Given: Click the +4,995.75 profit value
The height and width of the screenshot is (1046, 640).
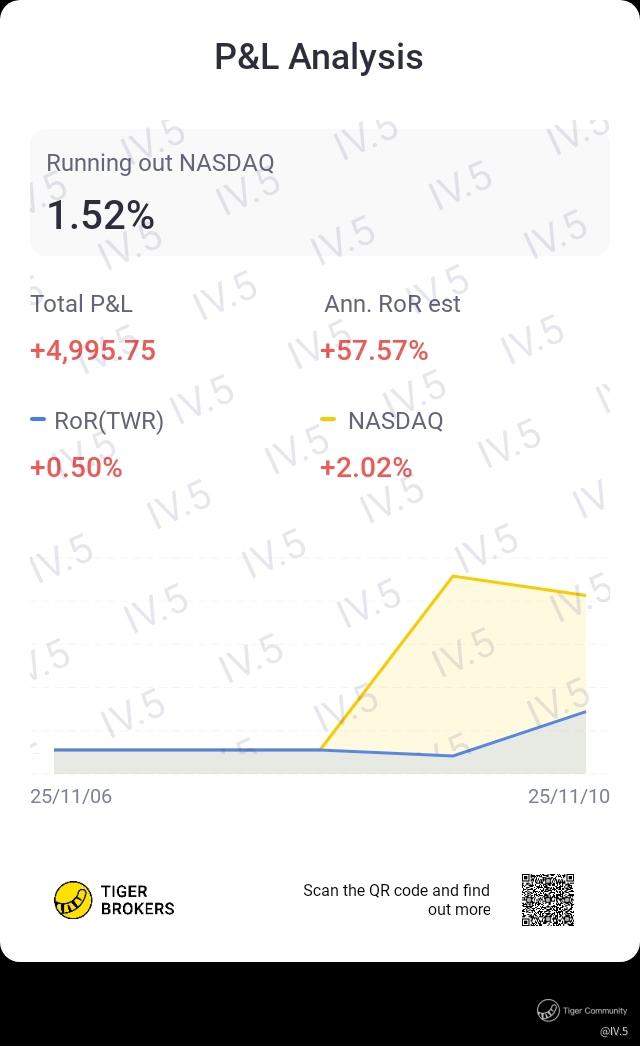Looking at the screenshot, I should click(x=93, y=350).
